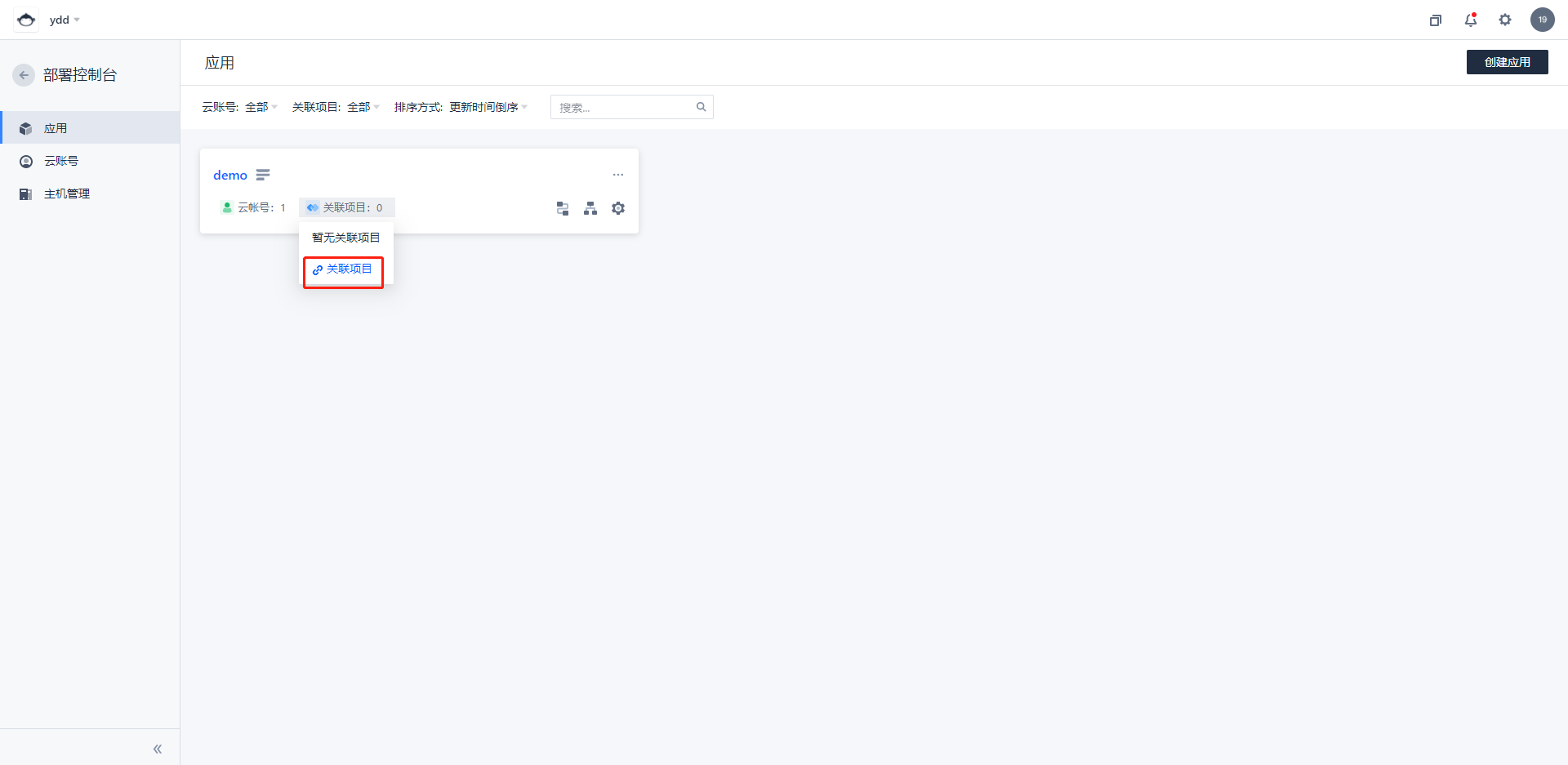Image resolution: width=1568 pixels, height=765 pixels.
Task: Open the topology hierarchy icon on the demo card
Action: (x=590, y=208)
